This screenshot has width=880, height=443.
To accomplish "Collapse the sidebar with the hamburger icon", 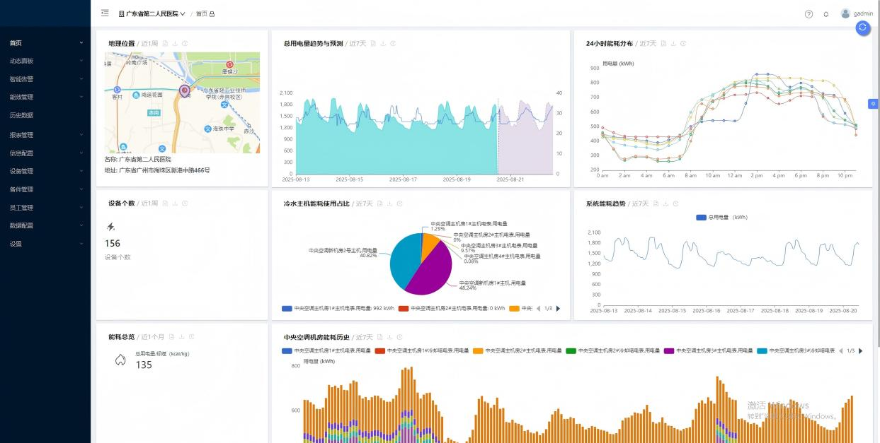I will coord(105,14).
